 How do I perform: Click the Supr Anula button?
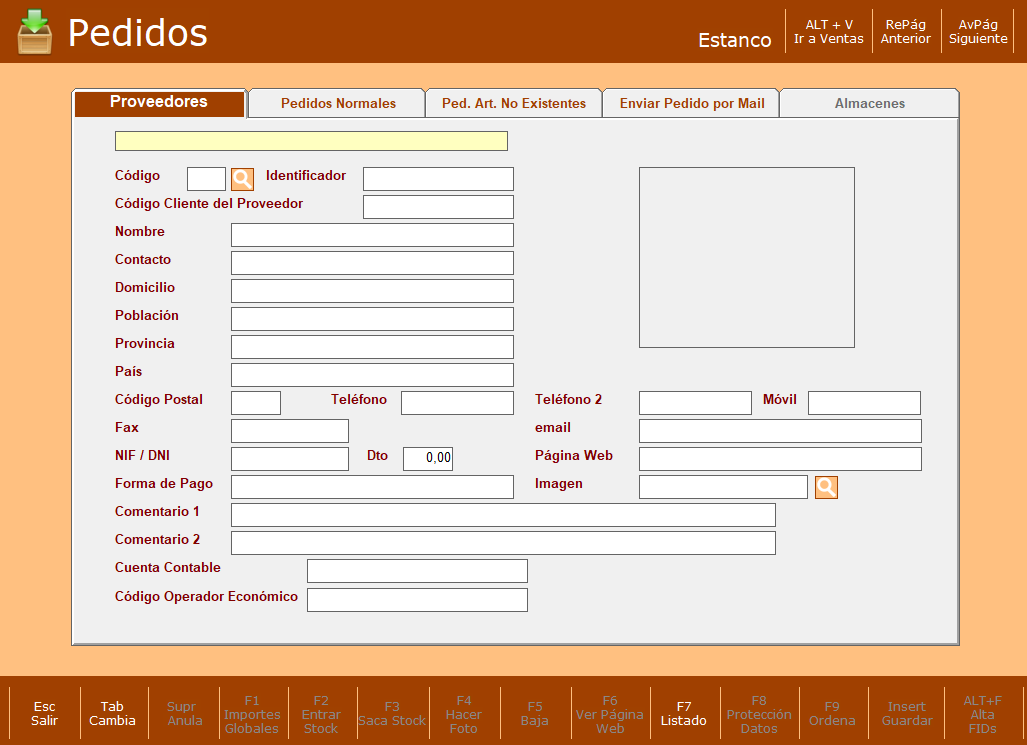182,714
